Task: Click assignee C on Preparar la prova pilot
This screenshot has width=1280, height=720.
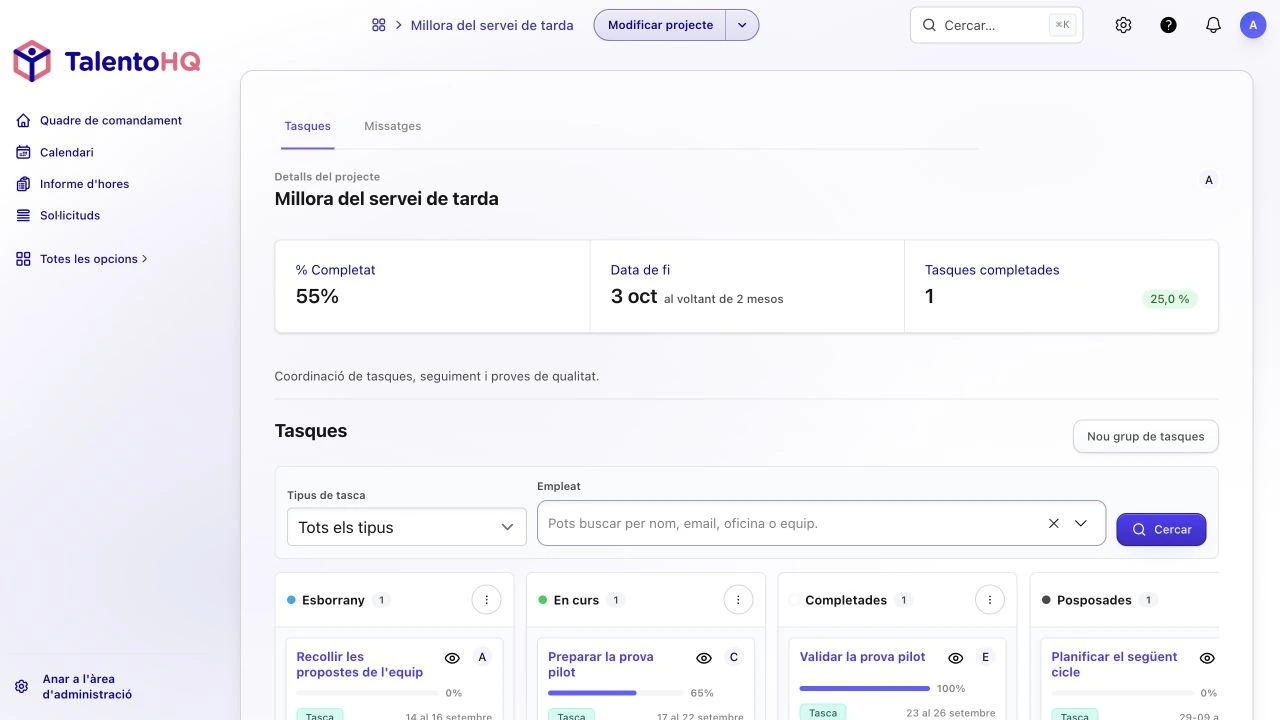Action: pyautogui.click(x=734, y=657)
